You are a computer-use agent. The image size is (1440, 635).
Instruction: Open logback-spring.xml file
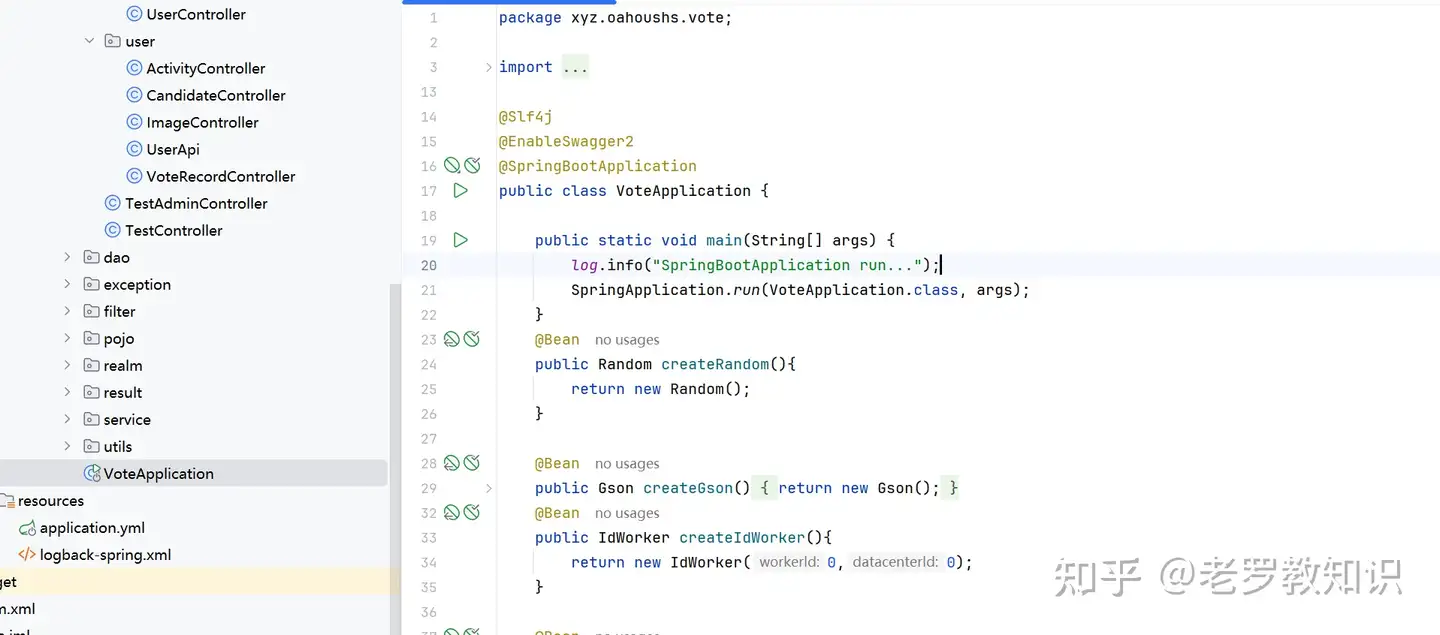pyautogui.click(x=105, y=555)
